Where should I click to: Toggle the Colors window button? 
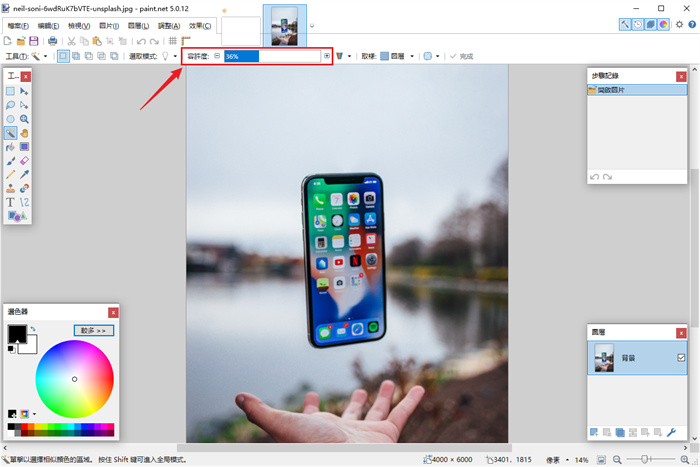662,25
